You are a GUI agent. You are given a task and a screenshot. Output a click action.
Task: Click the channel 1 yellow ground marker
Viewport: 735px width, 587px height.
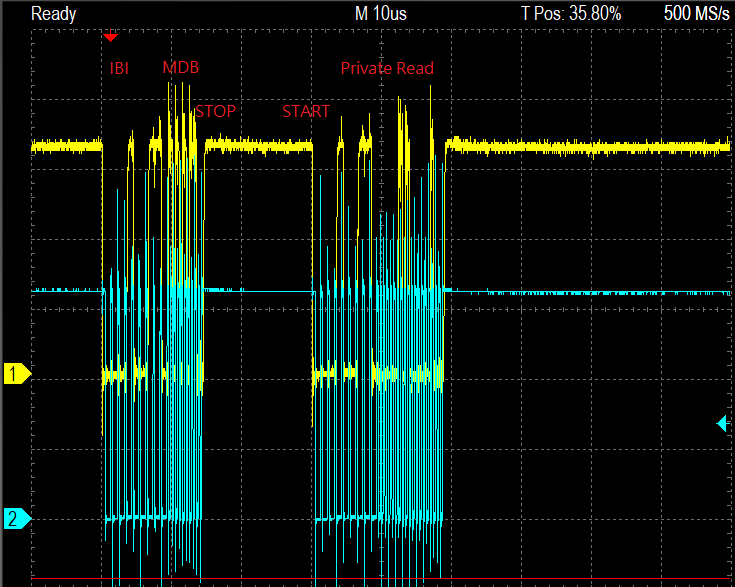click(x=17, y=374)
